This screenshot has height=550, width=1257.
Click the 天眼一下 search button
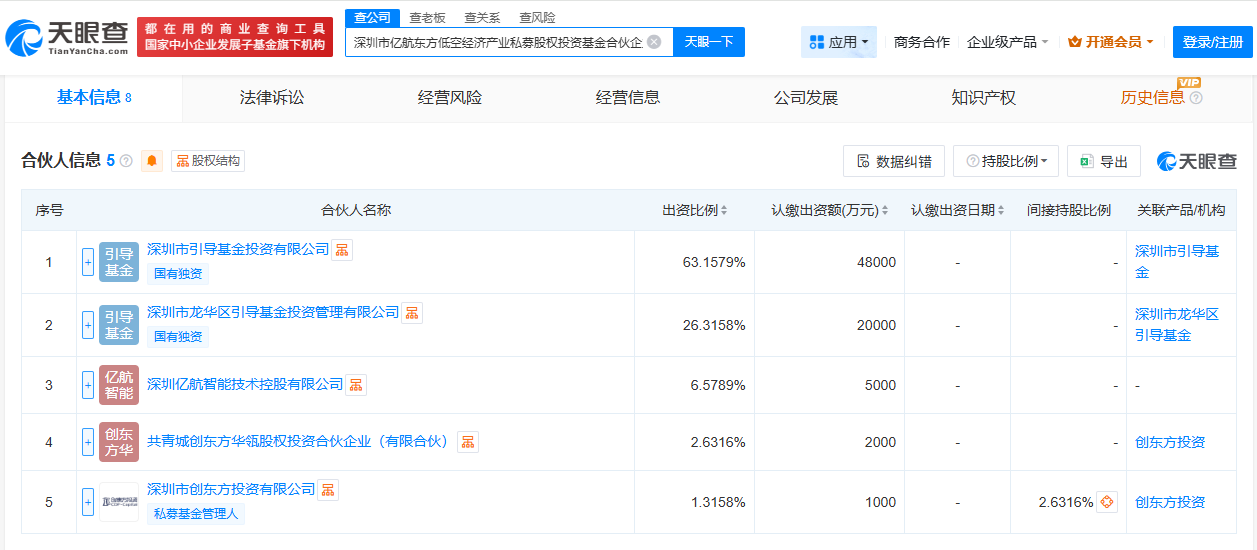click(x=708, y=42)
